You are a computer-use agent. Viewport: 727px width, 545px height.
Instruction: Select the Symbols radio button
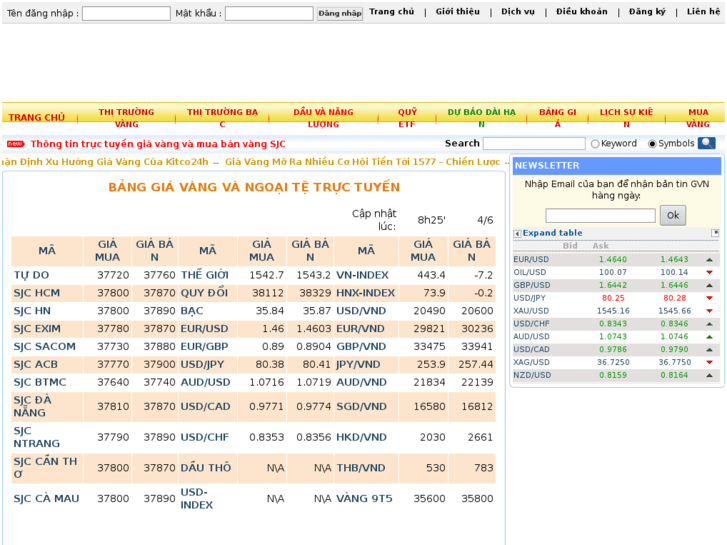pos(652,144)
